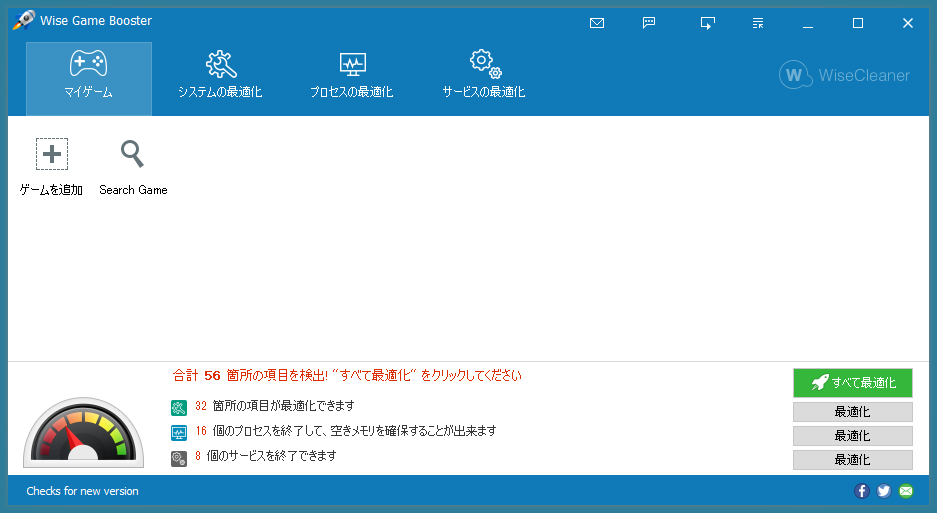Open the Twitter icon in status bar
Image resolution: width=937 pixels, height=513 pixels.
[883, 491]
